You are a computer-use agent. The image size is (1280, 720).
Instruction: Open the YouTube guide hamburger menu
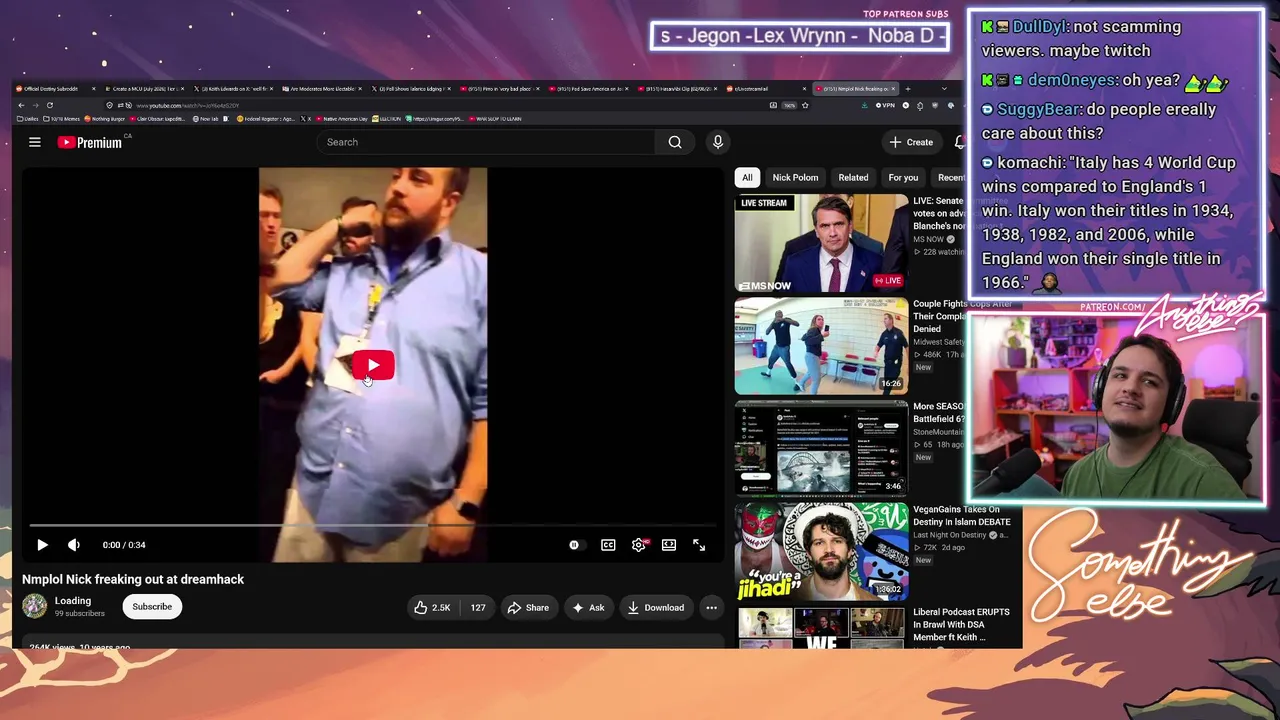[35, 142]
